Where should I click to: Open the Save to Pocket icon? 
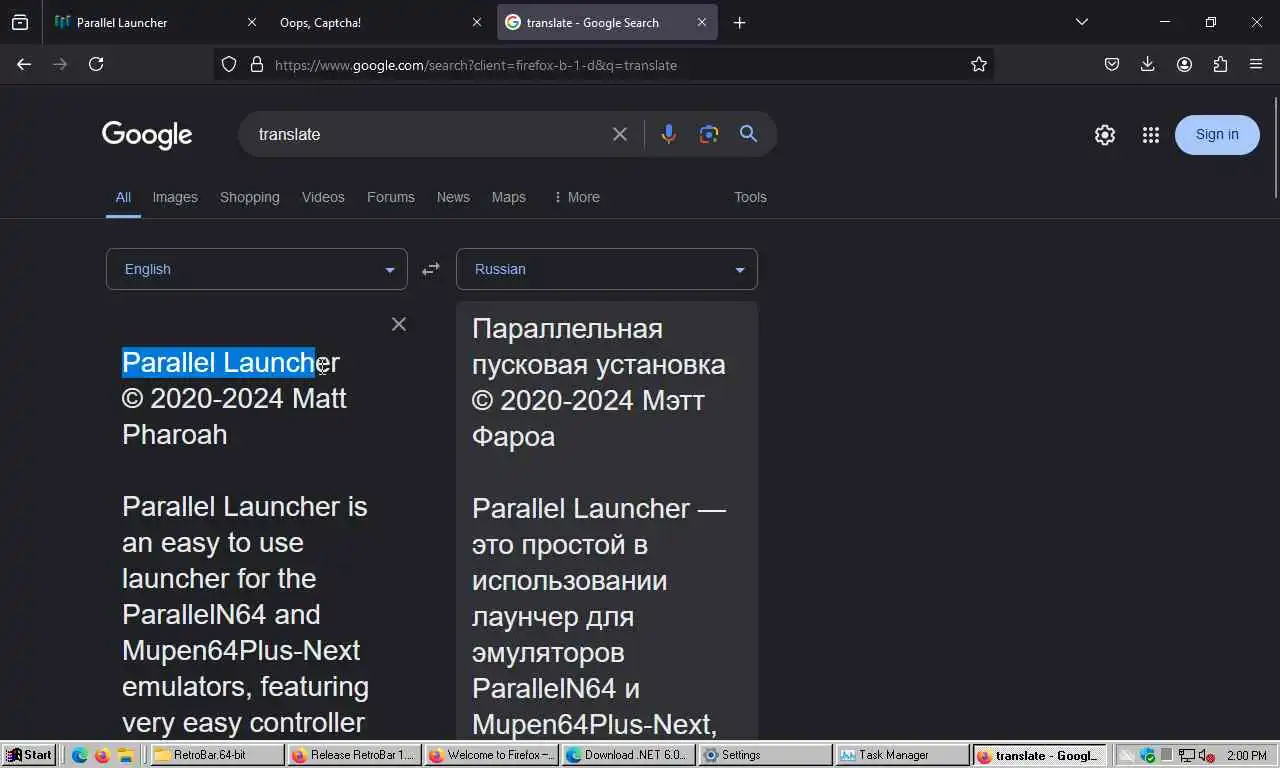pyautogui.click(x=1112, y=64)
